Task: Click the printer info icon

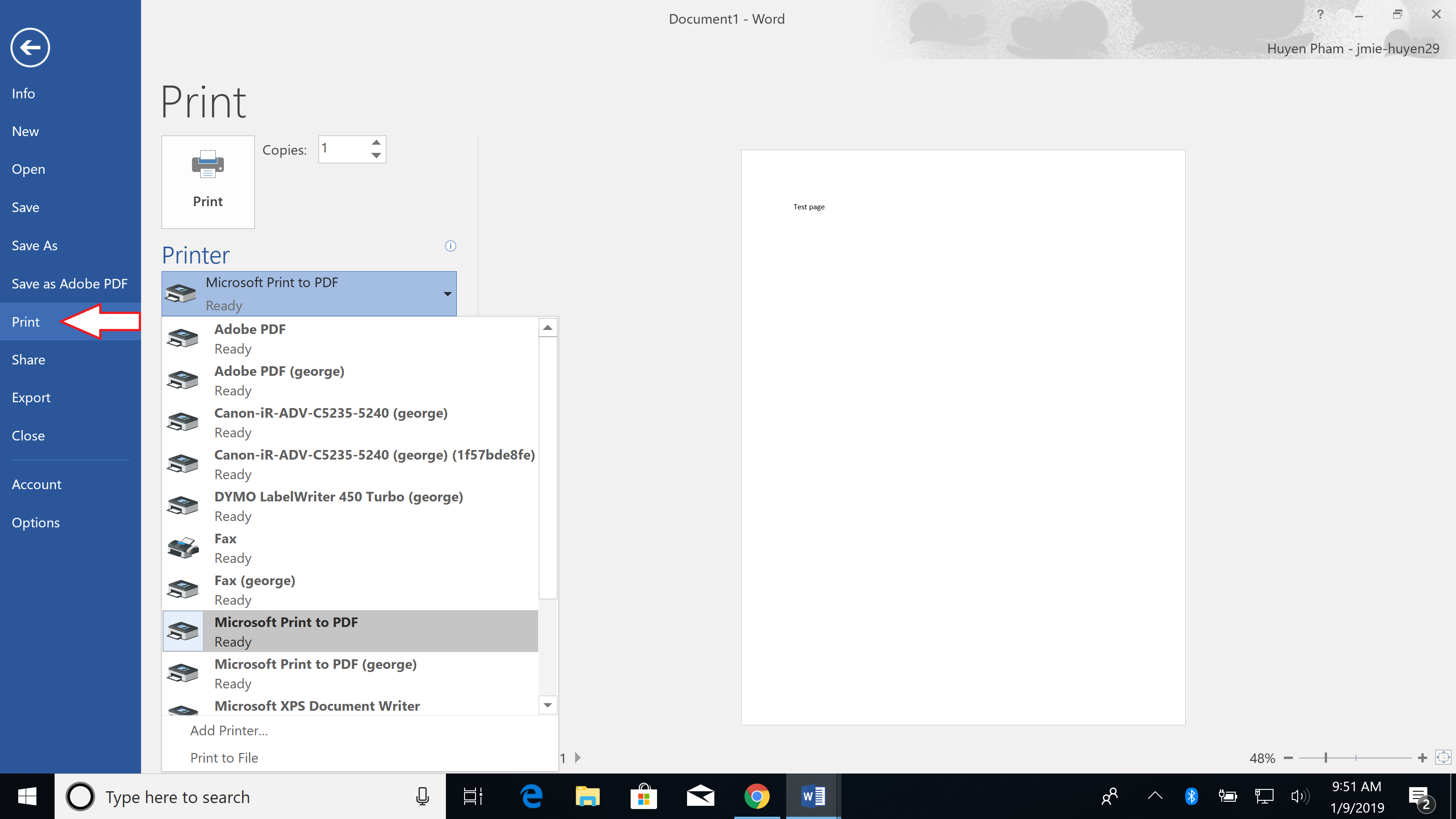Action: [450, 246]
